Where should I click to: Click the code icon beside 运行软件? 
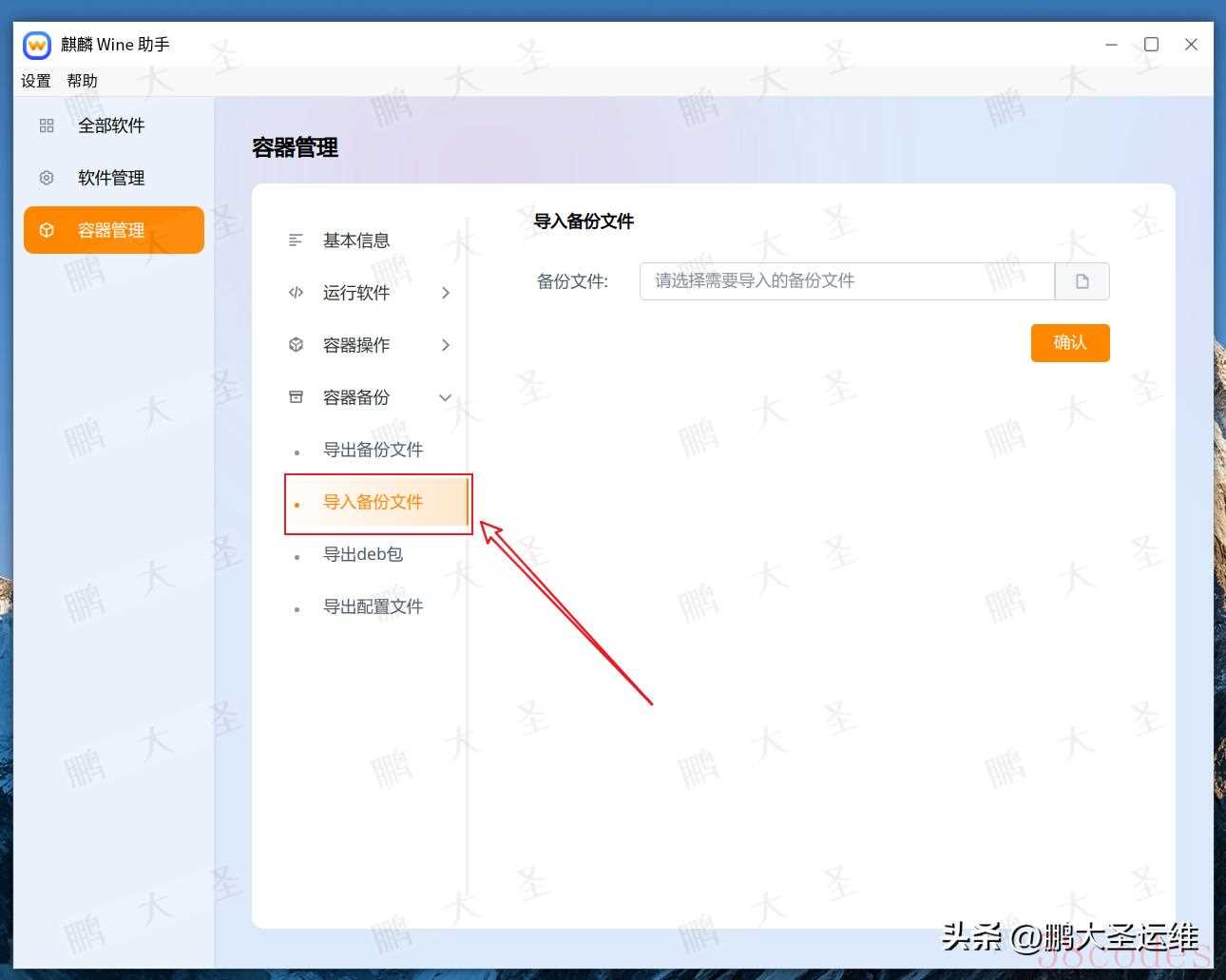[x=296, y=293]
